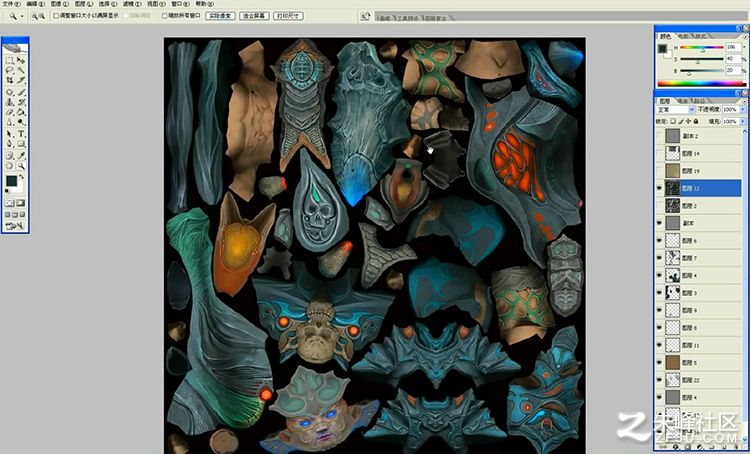Image resolution: width=750 pixels, height=454 pixels.
Task: Select the Eyedropper tool
Action: tap(21, 155)
